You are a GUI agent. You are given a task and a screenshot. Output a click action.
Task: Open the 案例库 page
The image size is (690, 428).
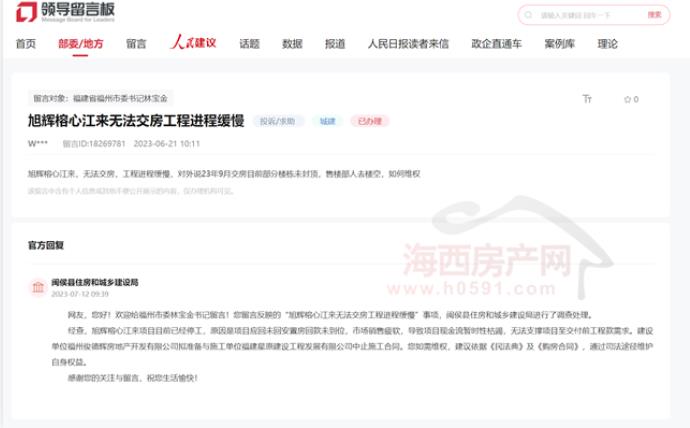[559, 44]
